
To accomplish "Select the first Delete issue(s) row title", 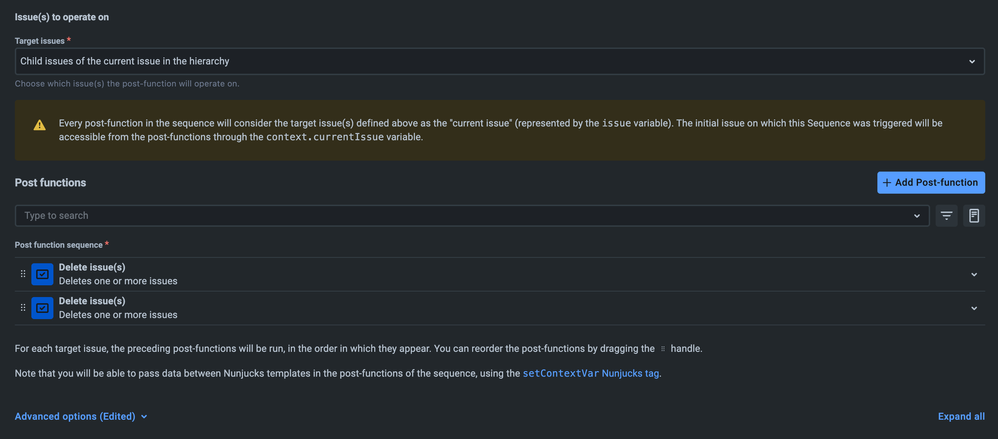I will click(92, 267).
